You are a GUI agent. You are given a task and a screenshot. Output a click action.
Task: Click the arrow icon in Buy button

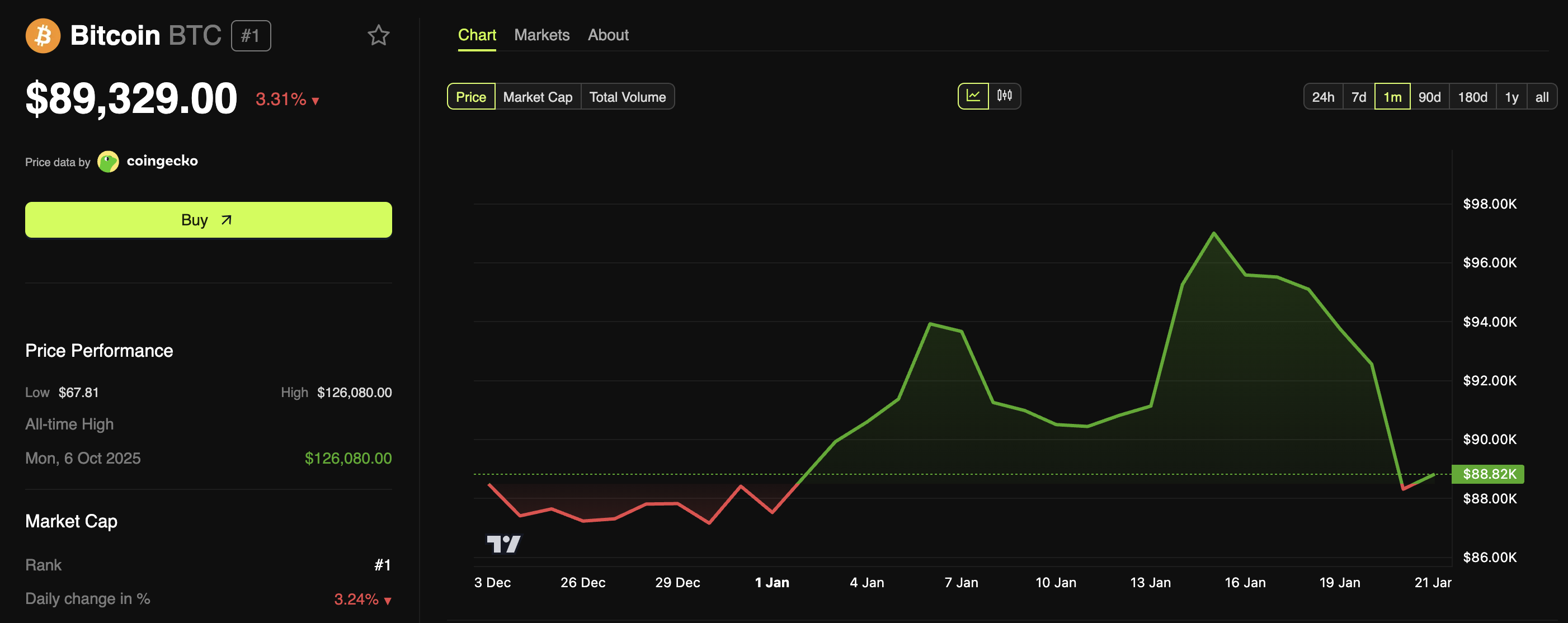click(x=227, y=220)
